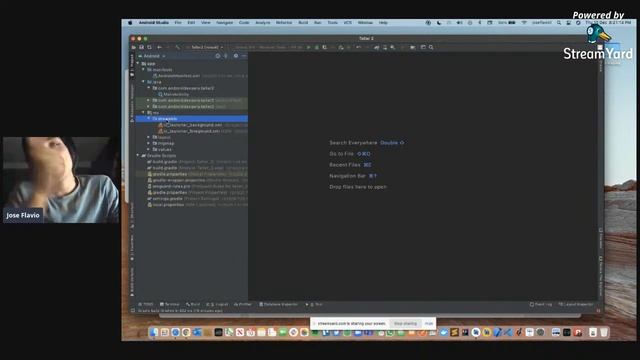Image resolution: width=640 pixels, height=360 pixels.
Task: Expand the layout folder arrow
Action: point(149,137)
